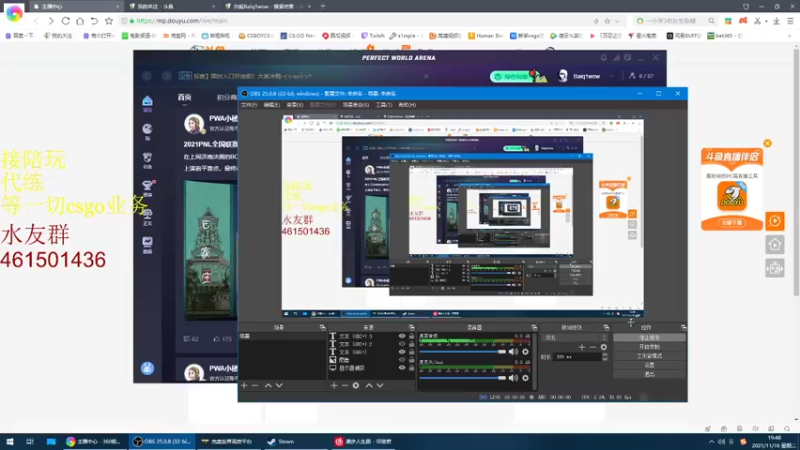
Task: Open home icon in Perfect World Arena sidebar
Action: click(x=147, y=103)
